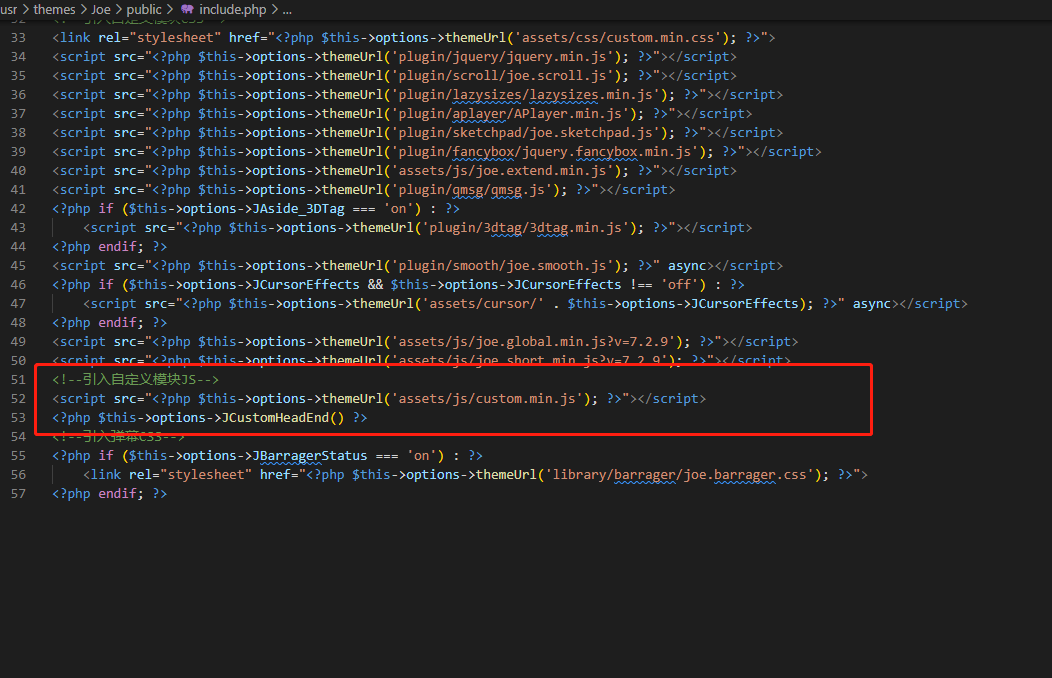Click 'plugin/qmsg/qmsg.js' string on line 41
This screenshot has height=678, width=1052.
coord(472,190)
